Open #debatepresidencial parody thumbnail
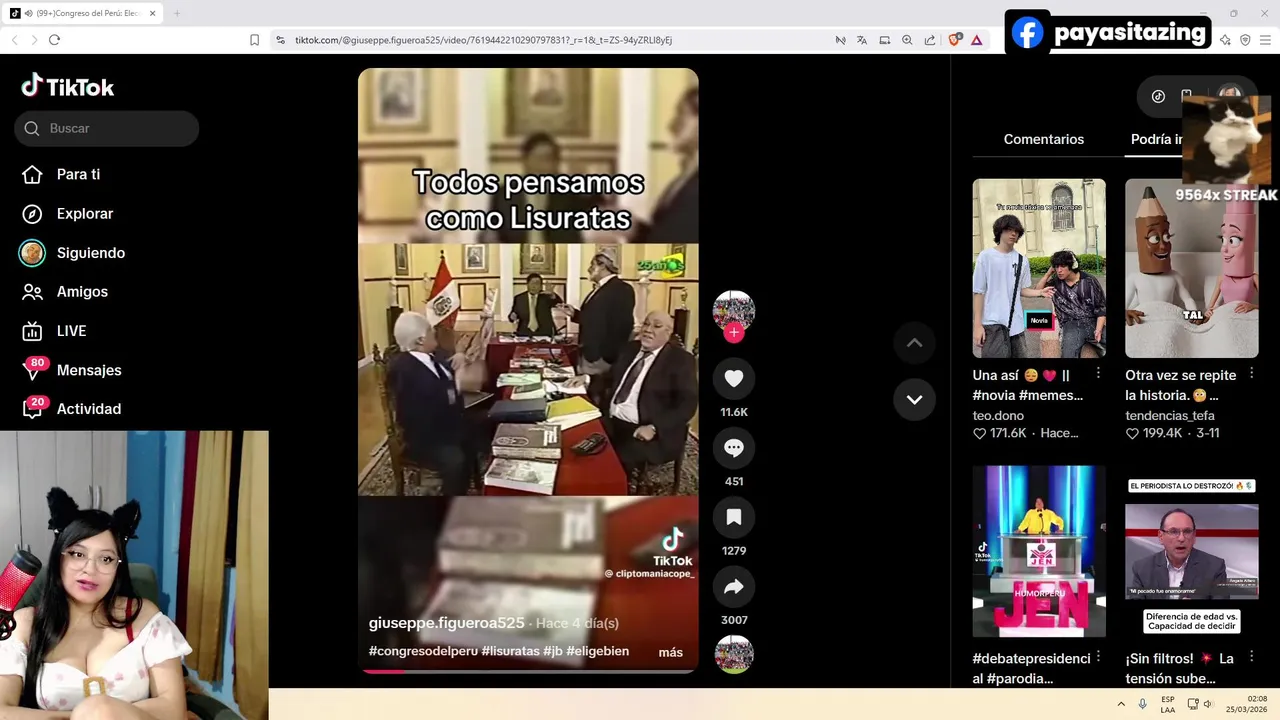Image resolution: width=1280 pixels, height=720 pixels. [1039, 551]
